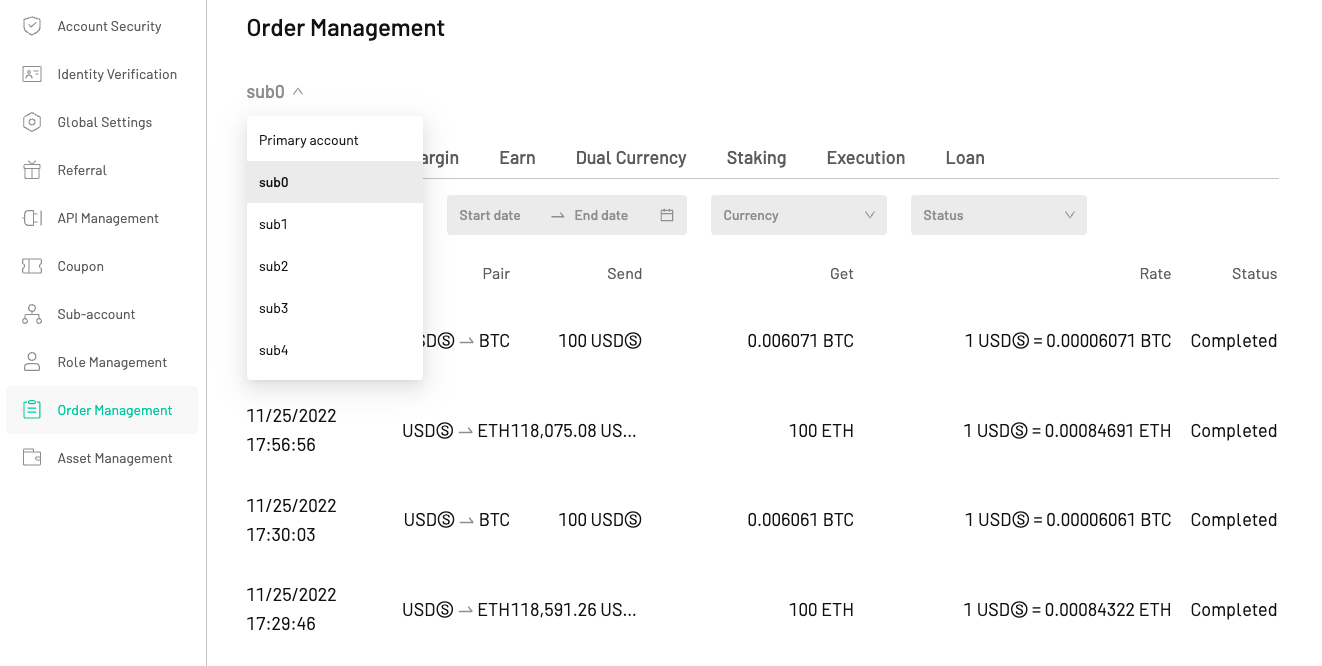Open the Referral sidebar item
Image resolution: width=1322 pixels, height=666 pixels.
click(102, 170)
